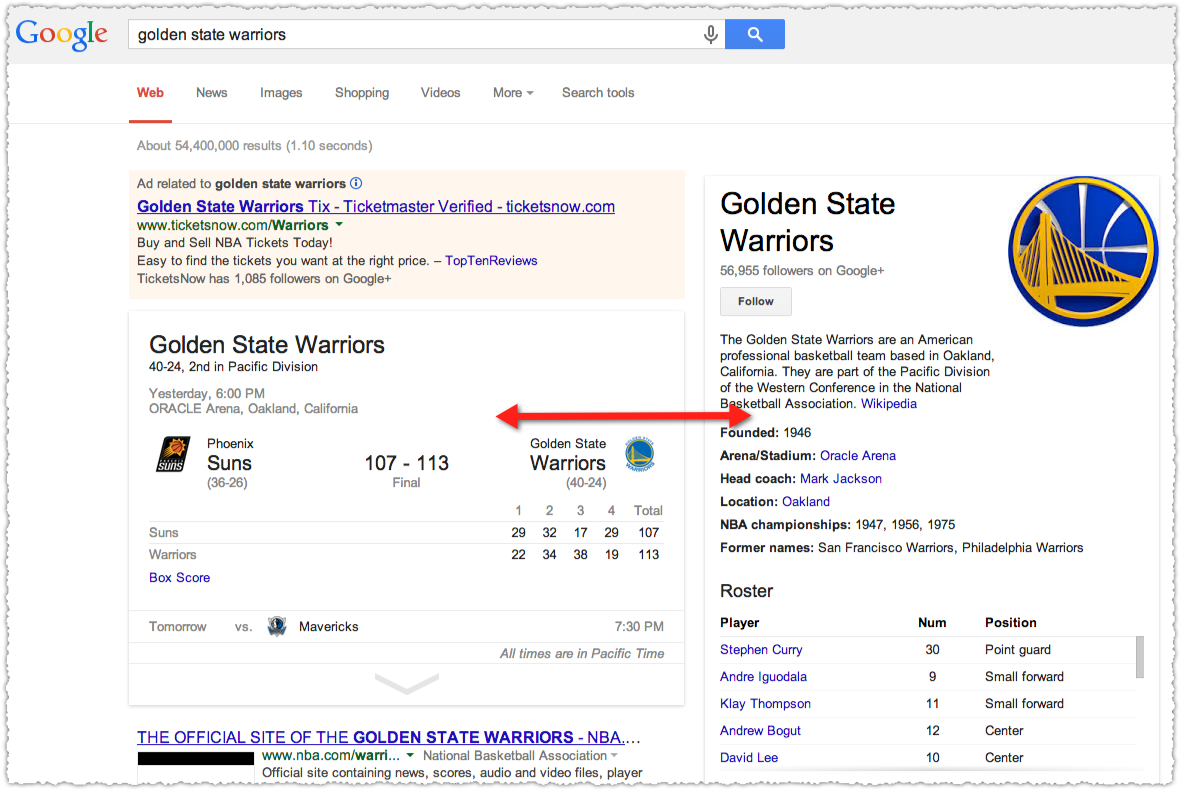Open the Wikipedia link
The height and width of the screenshot is (791, 1181).
889,404
